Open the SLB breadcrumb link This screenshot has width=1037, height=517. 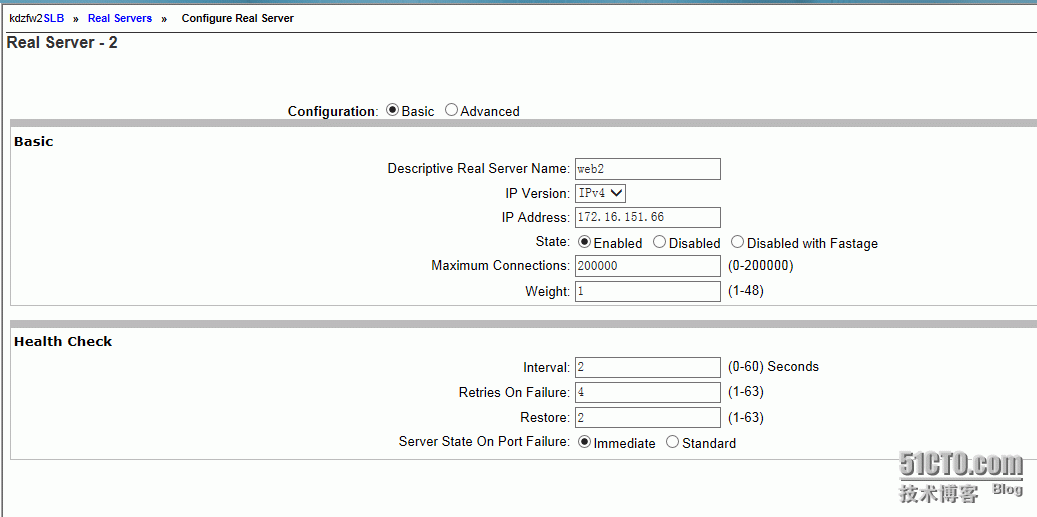[x=54, y=19]
